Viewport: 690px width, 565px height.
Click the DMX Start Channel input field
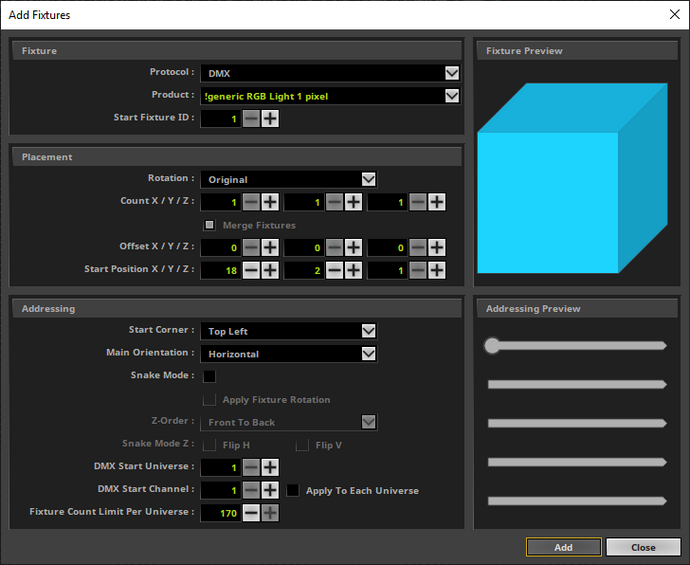click(220, 490)
